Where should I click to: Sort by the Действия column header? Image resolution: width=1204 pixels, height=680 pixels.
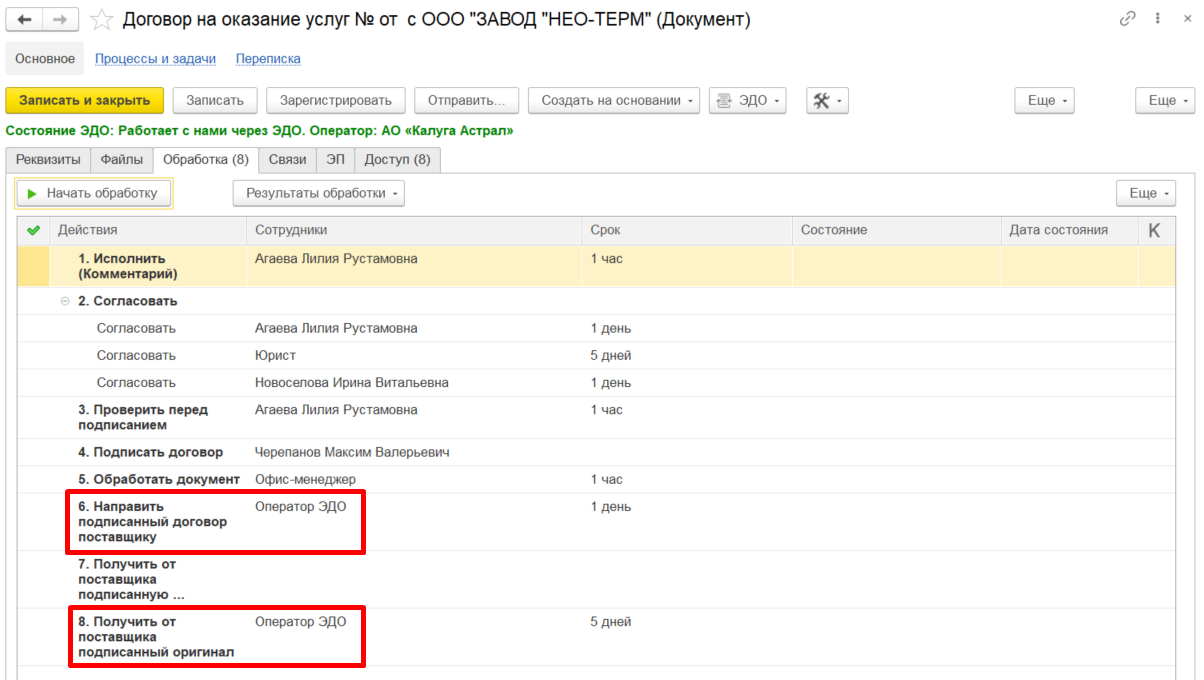click(147, 230)
